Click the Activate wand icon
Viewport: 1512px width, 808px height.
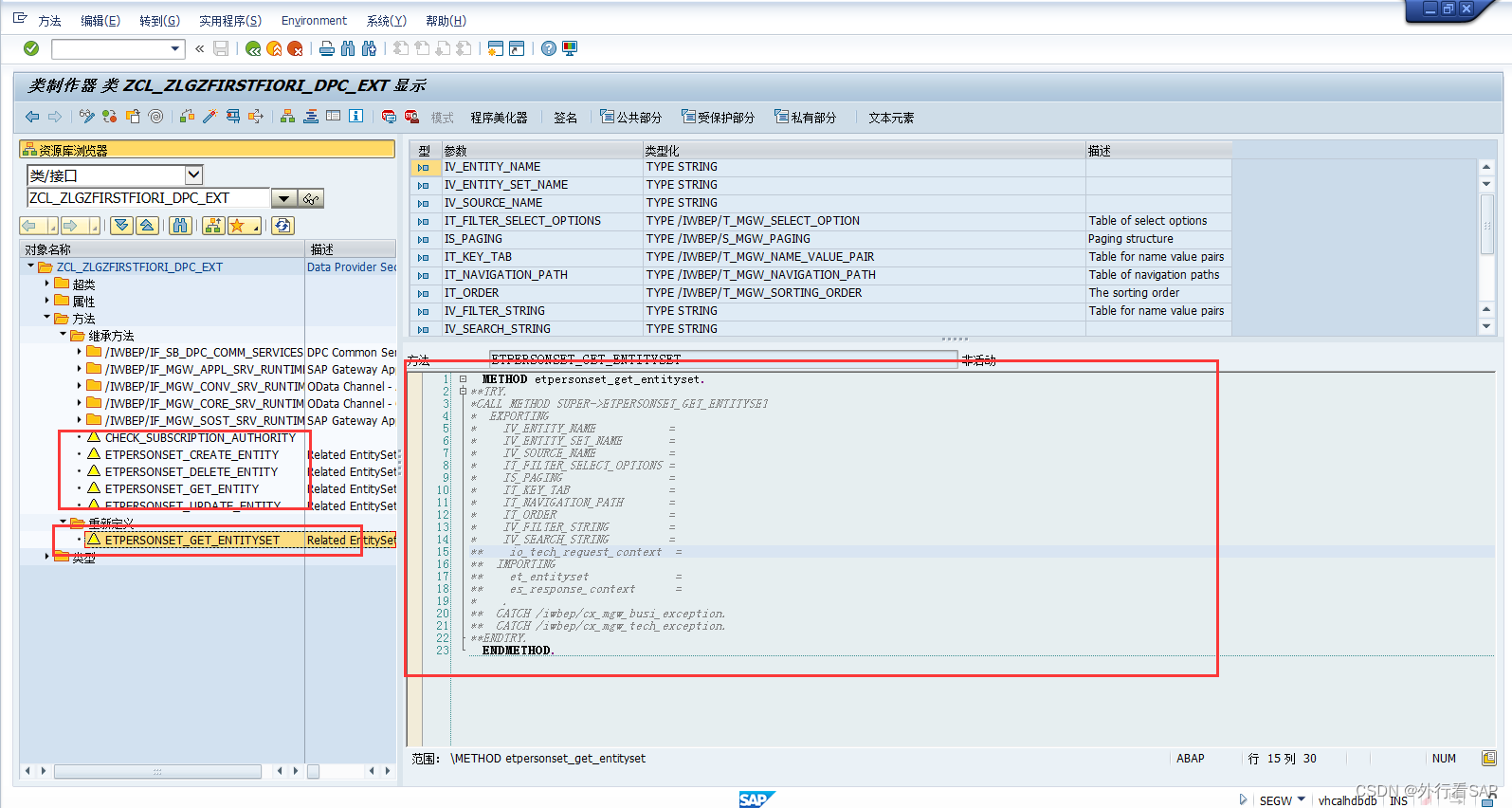[x=209, y=117]
